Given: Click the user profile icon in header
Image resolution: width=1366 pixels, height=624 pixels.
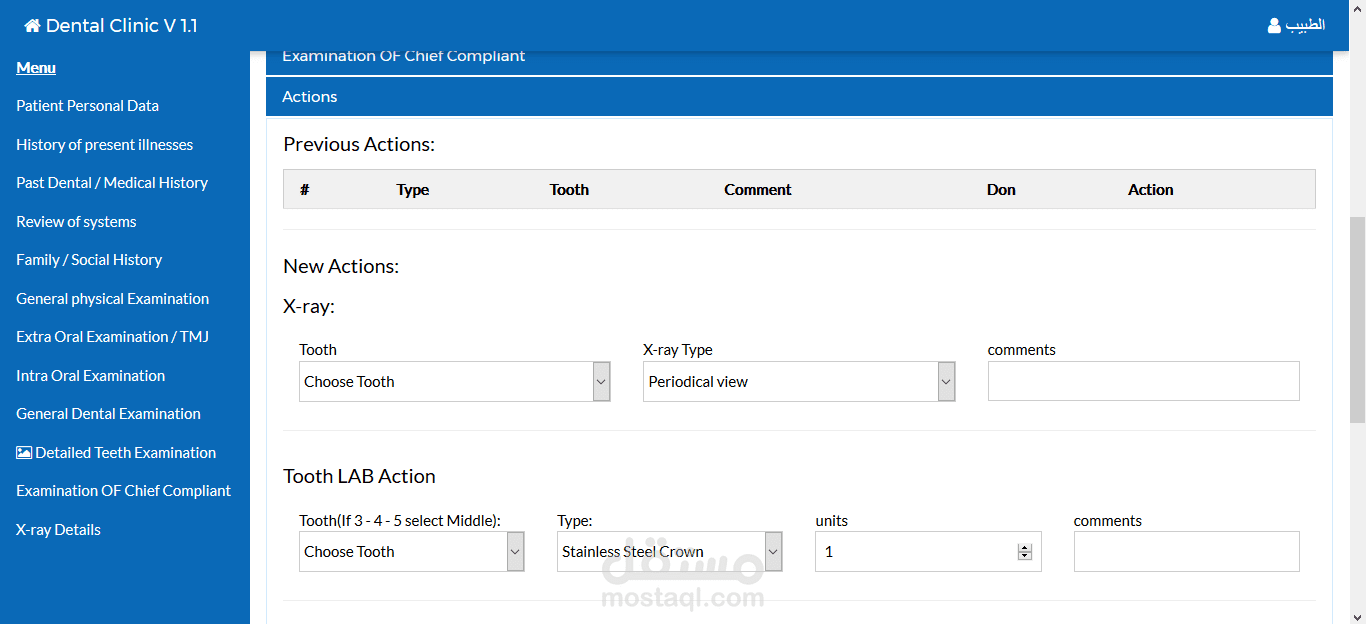Looking at the screenshot, I should 1274,26.
